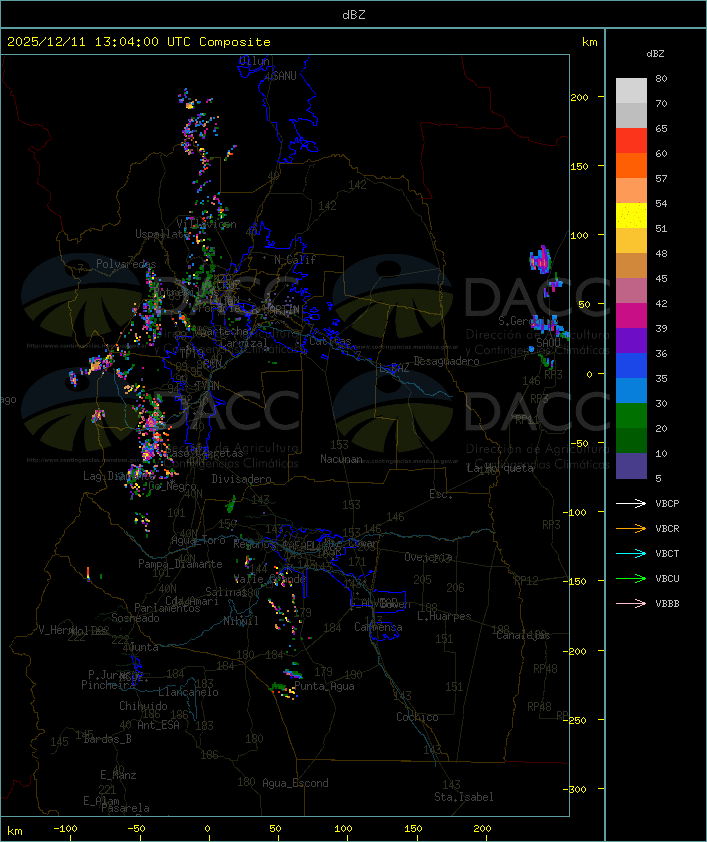This screenshot has width=707, height=842.
Task: Click the Agua_Escond place label
Action: 295,783
